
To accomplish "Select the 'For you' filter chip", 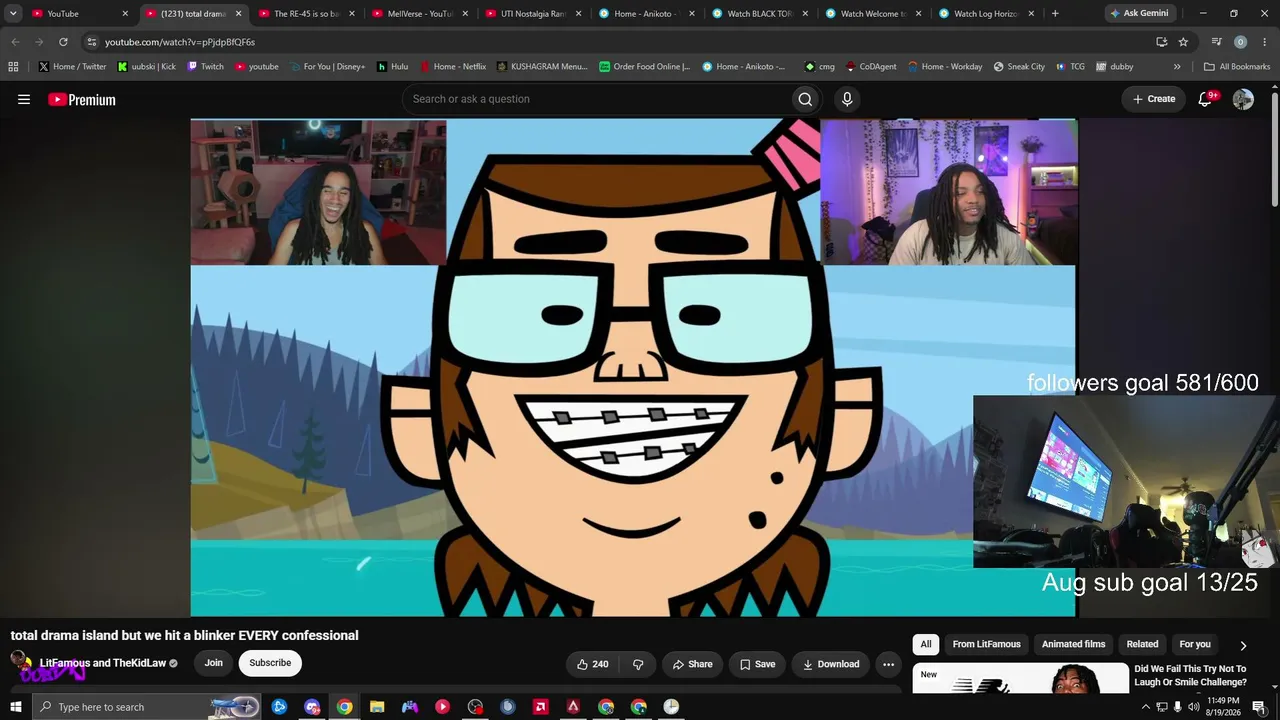I will [x=1195, y=645].
